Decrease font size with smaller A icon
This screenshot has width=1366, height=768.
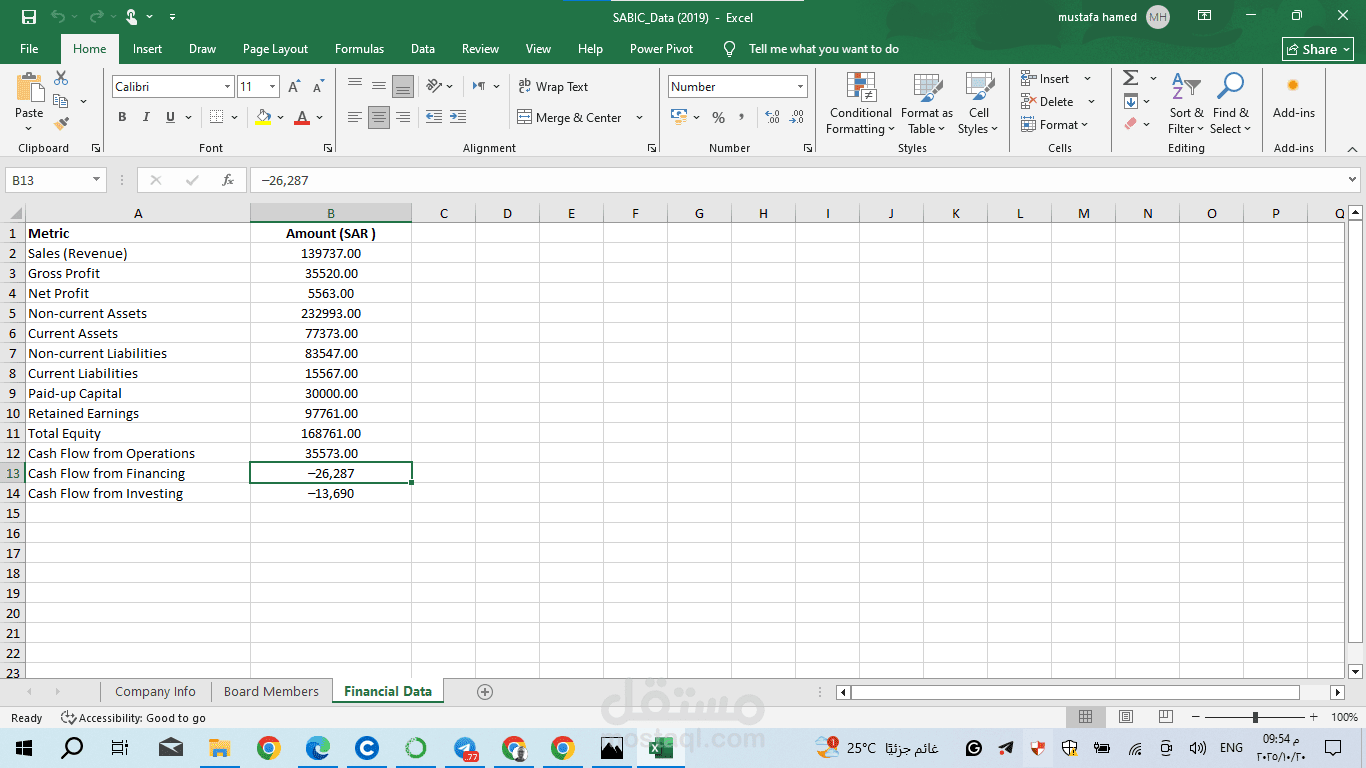[318, 87]
